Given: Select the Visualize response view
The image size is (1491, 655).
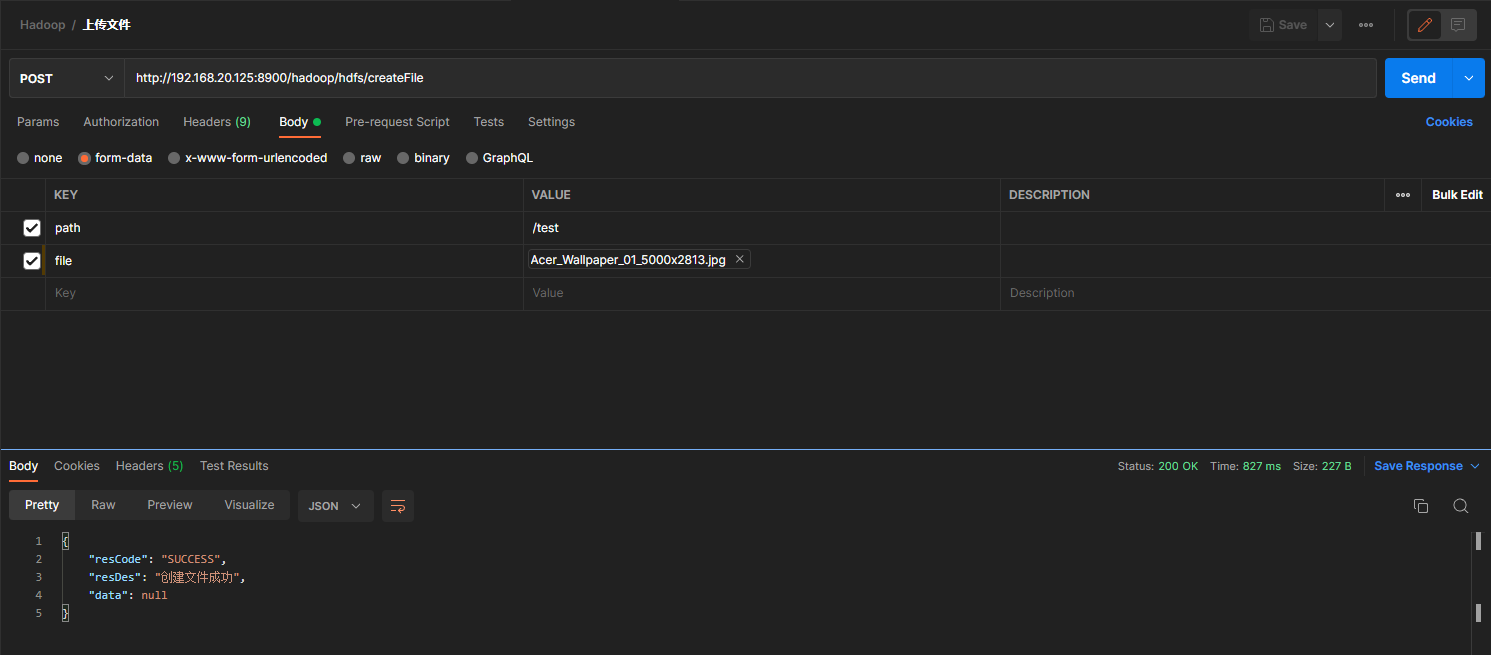Looking at the screenshot, I should click(x=249, y=505).
